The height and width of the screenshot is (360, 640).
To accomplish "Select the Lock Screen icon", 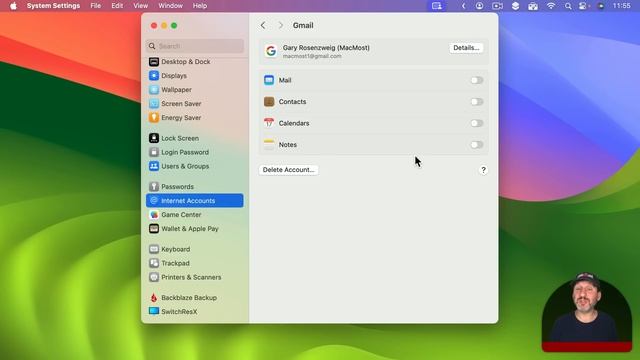I will tap(154, 138).
